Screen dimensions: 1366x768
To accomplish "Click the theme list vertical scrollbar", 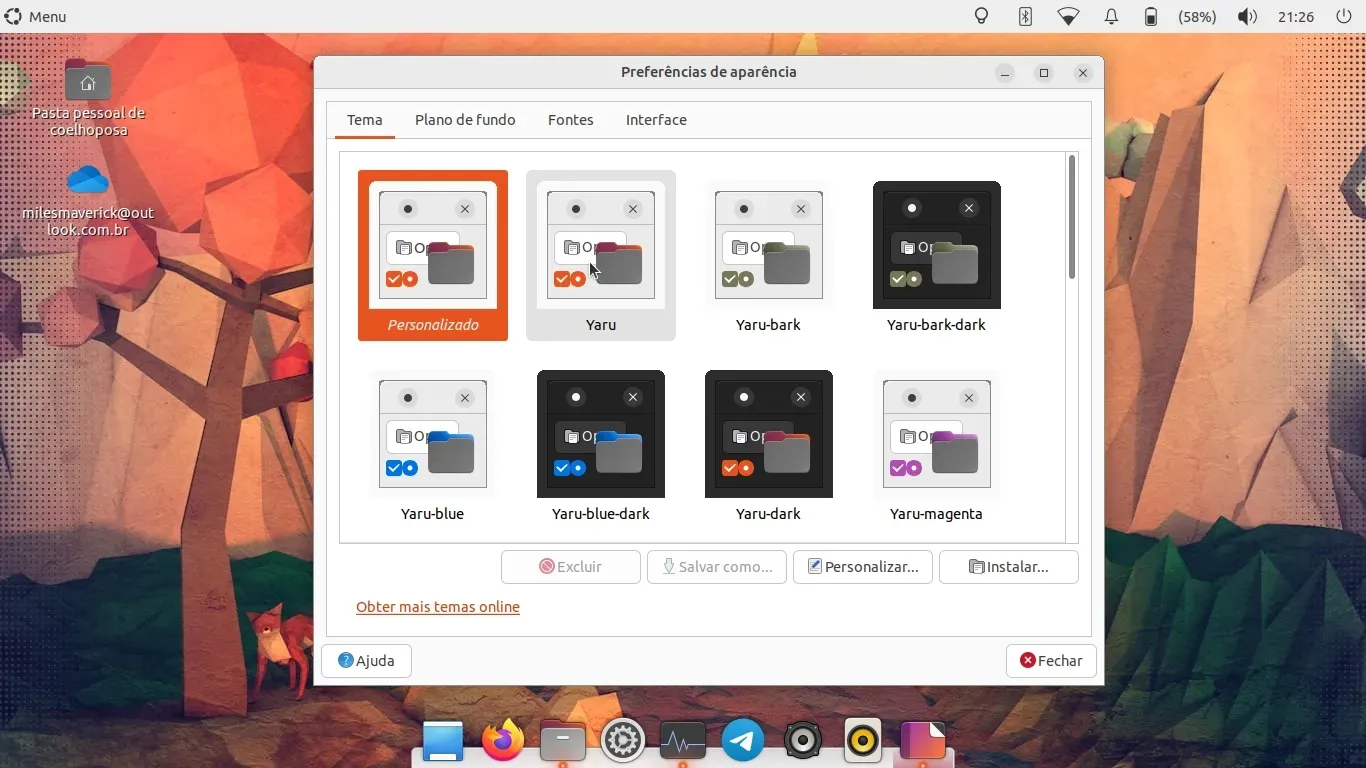I will [x=1072, y=218].
